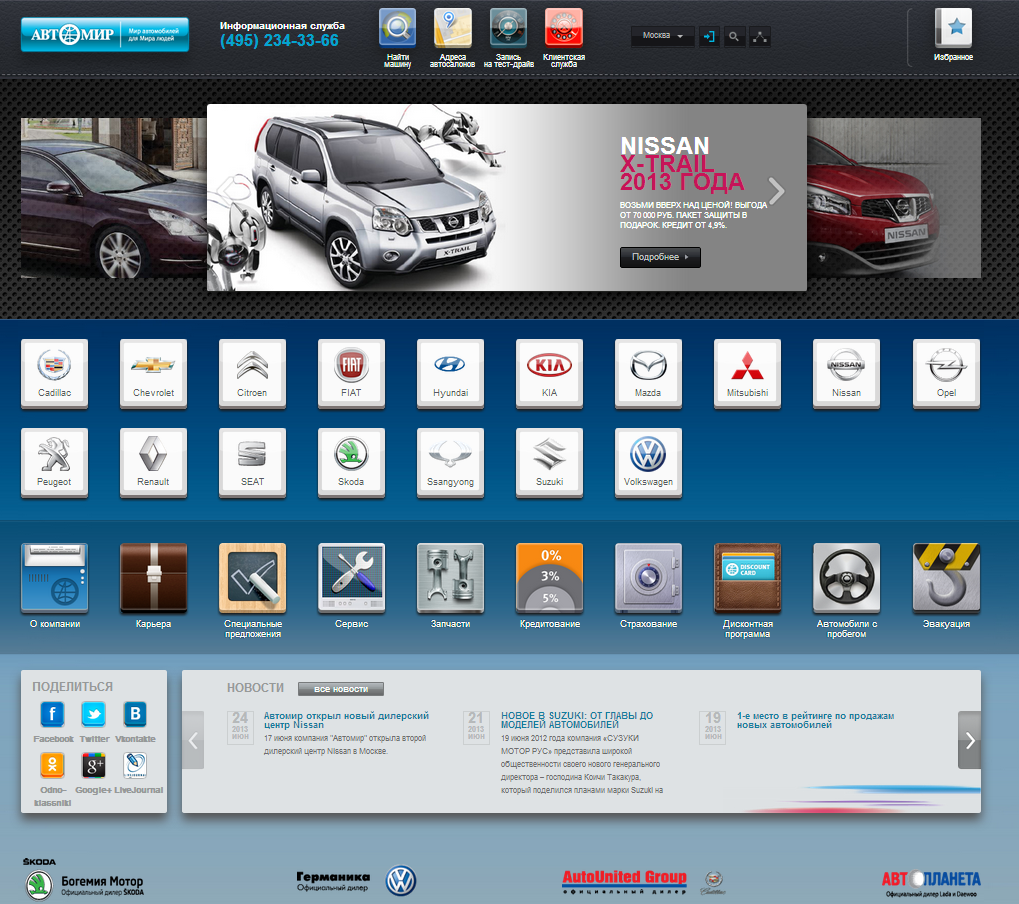Screen dimensions: 1019x904
Task: Click the login arrow icon in header
Action: click(709, 36)
